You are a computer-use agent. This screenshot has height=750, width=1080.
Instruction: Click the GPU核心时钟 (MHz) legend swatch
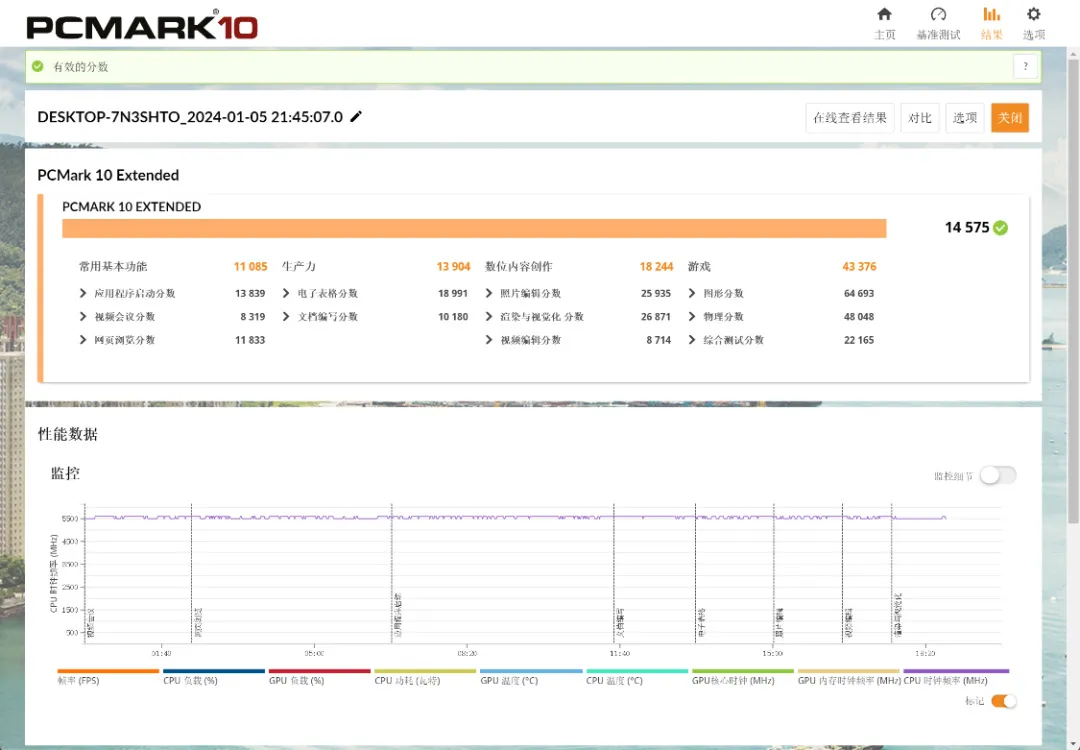pyautogui.click(x=742, y=671)
